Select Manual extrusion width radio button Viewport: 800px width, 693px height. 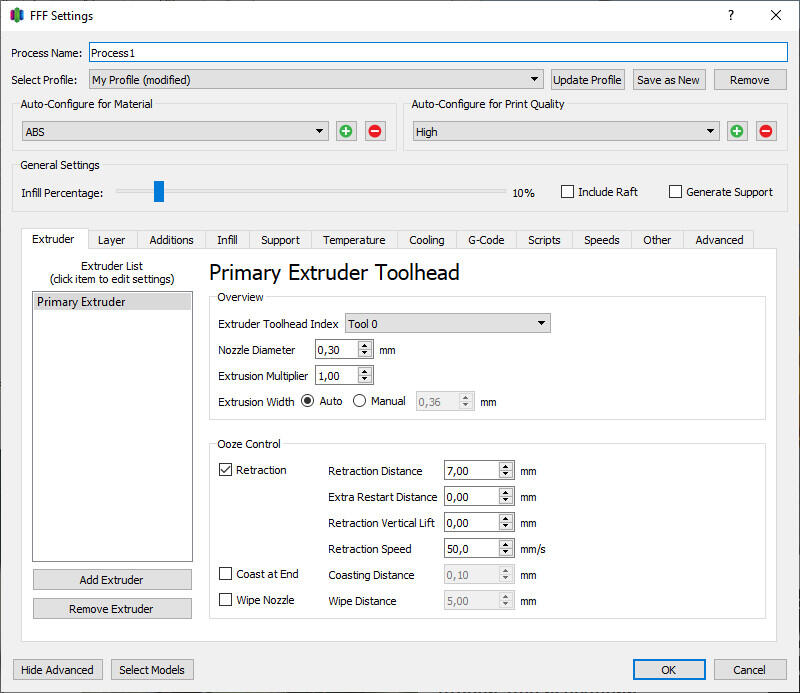point(359,401)
